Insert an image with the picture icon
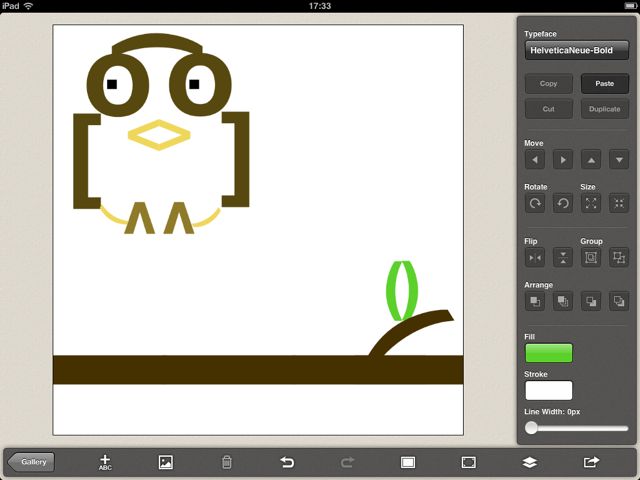The image size is (640, 480). pos(166,462)
